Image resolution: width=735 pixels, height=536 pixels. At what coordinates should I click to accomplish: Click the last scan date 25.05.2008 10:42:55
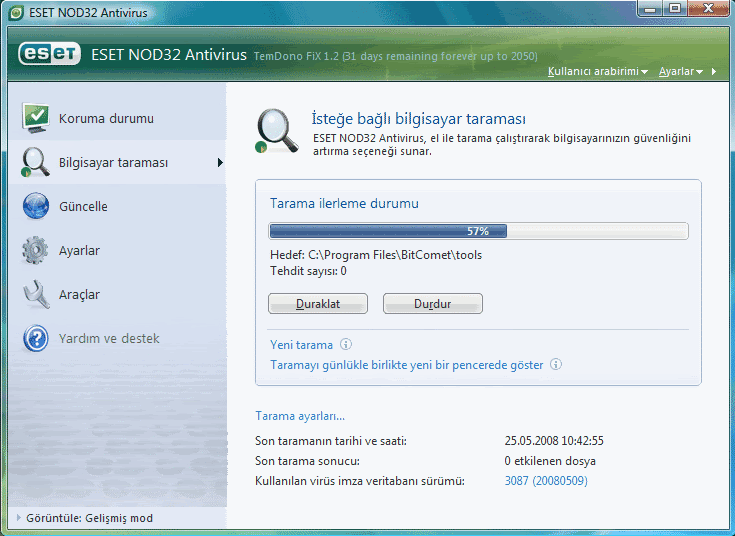click(554, 441)
